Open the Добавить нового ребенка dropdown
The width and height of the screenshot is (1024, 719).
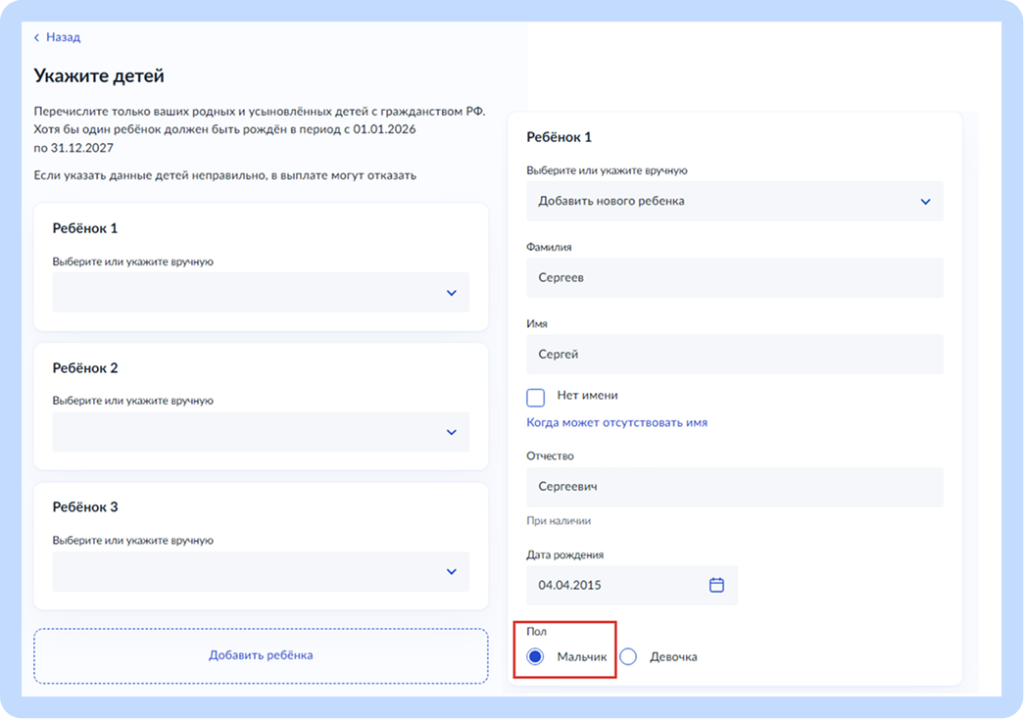click(735, 201)
